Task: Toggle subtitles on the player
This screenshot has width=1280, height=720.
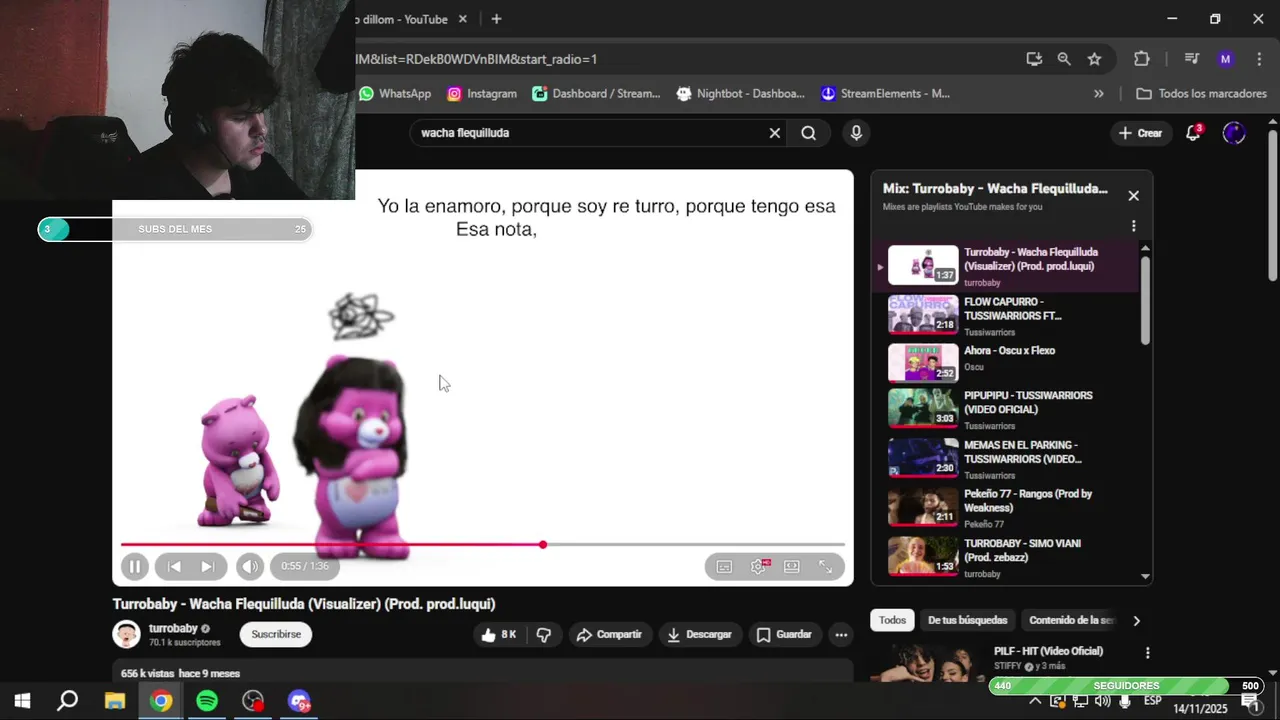Action: click(x=725, y=566)
